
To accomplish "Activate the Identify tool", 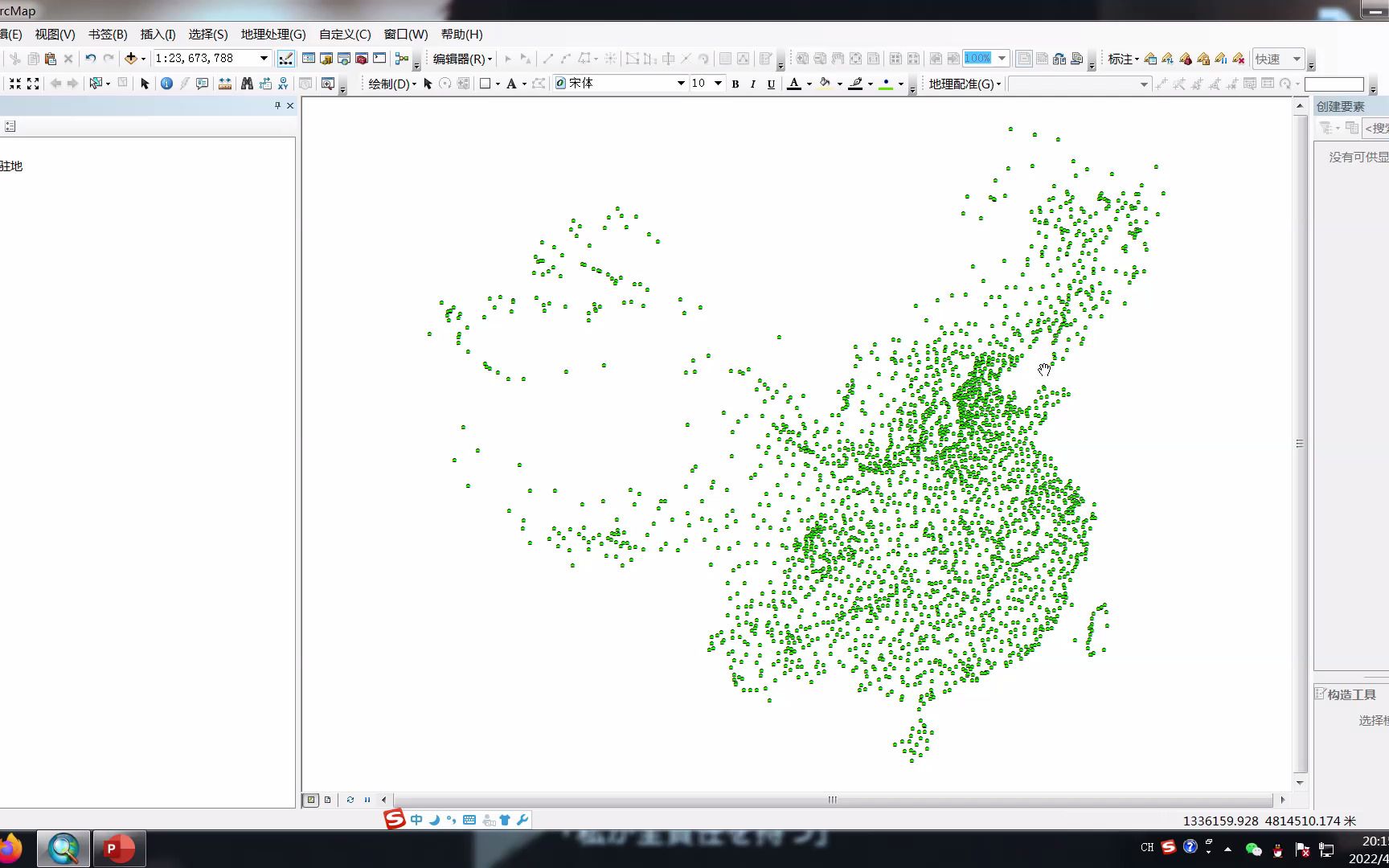I will [166, 83].
